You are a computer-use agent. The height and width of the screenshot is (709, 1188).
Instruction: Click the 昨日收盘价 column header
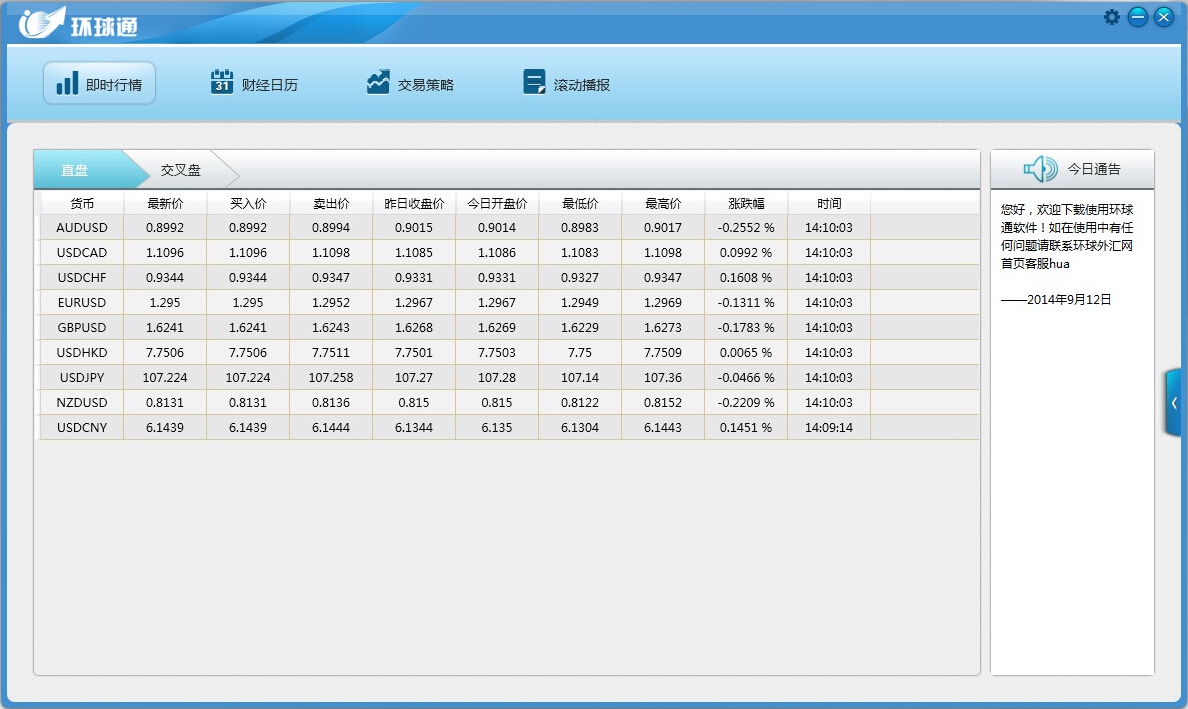414,203
